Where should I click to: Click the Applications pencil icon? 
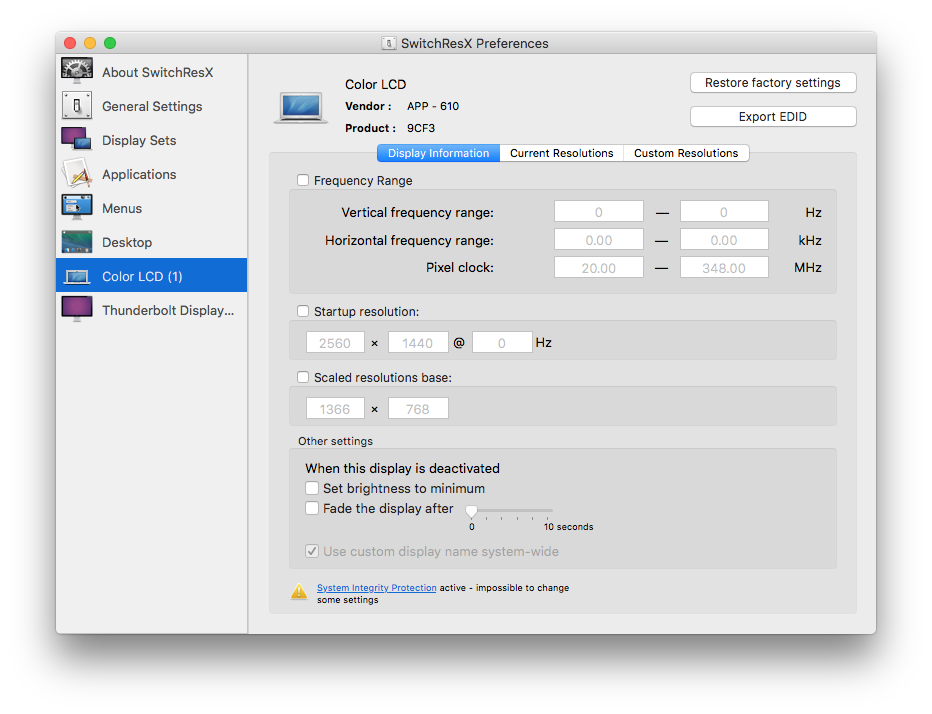click(x=77, y=174)
